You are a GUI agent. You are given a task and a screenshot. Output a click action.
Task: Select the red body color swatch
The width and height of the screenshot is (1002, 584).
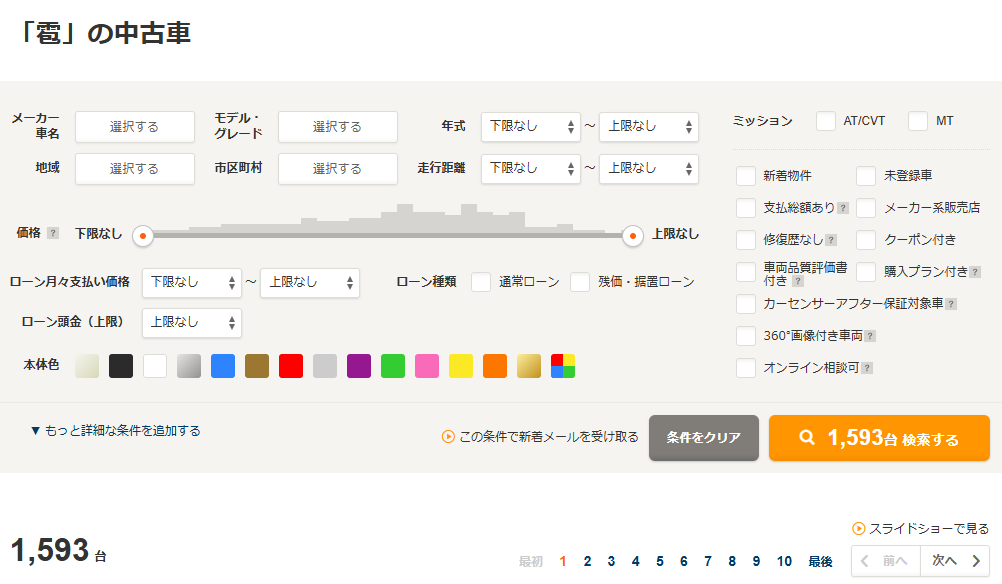pos(291,366)
